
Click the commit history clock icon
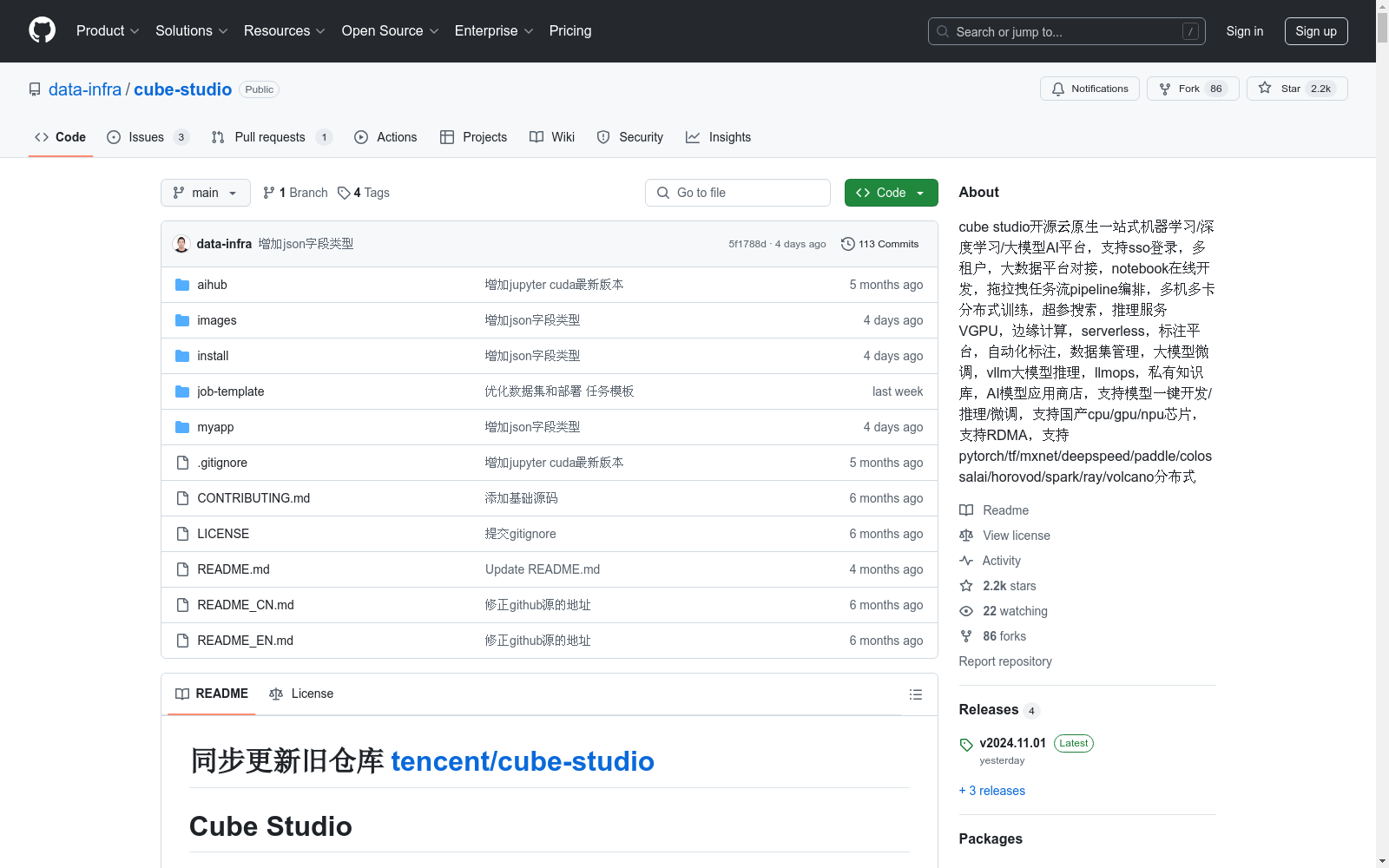tap(847, 244)
